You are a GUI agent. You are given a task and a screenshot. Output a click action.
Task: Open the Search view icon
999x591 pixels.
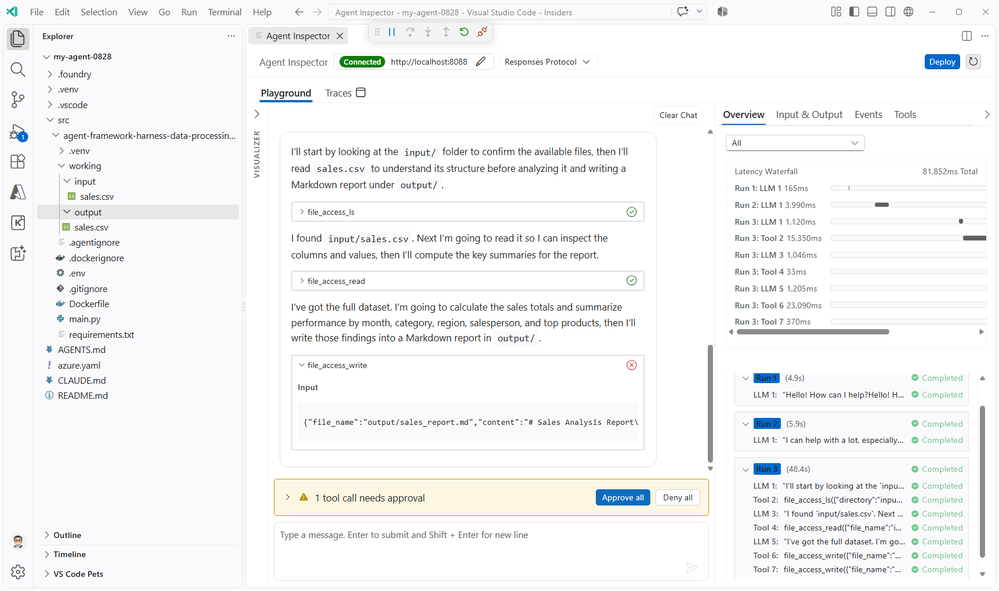18,69
